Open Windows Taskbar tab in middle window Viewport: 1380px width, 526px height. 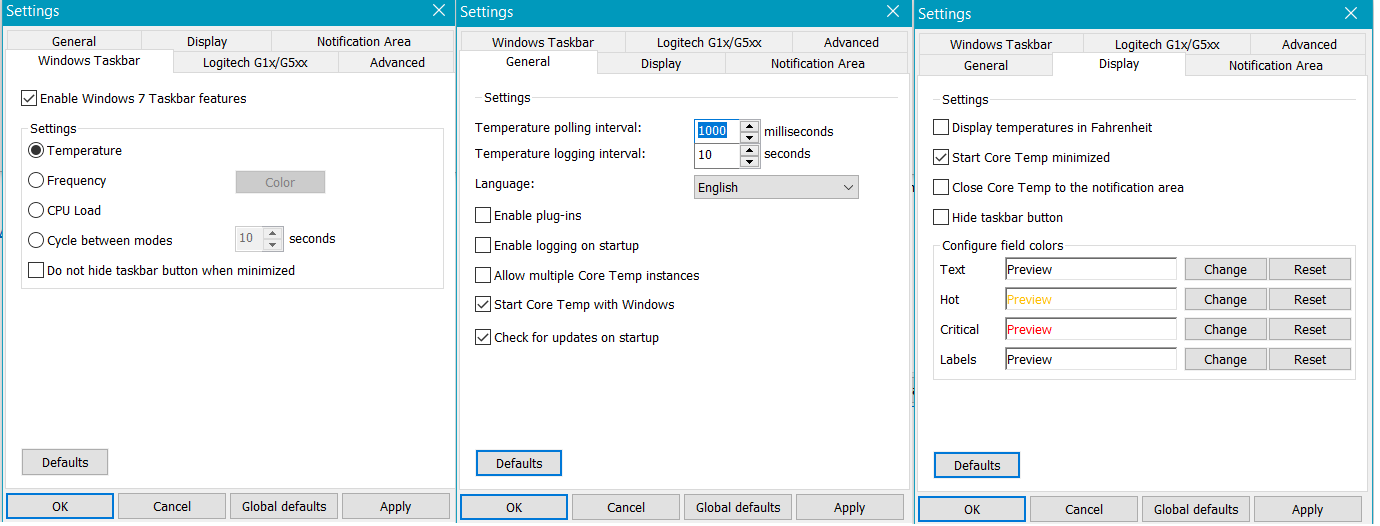coord(543,42)
